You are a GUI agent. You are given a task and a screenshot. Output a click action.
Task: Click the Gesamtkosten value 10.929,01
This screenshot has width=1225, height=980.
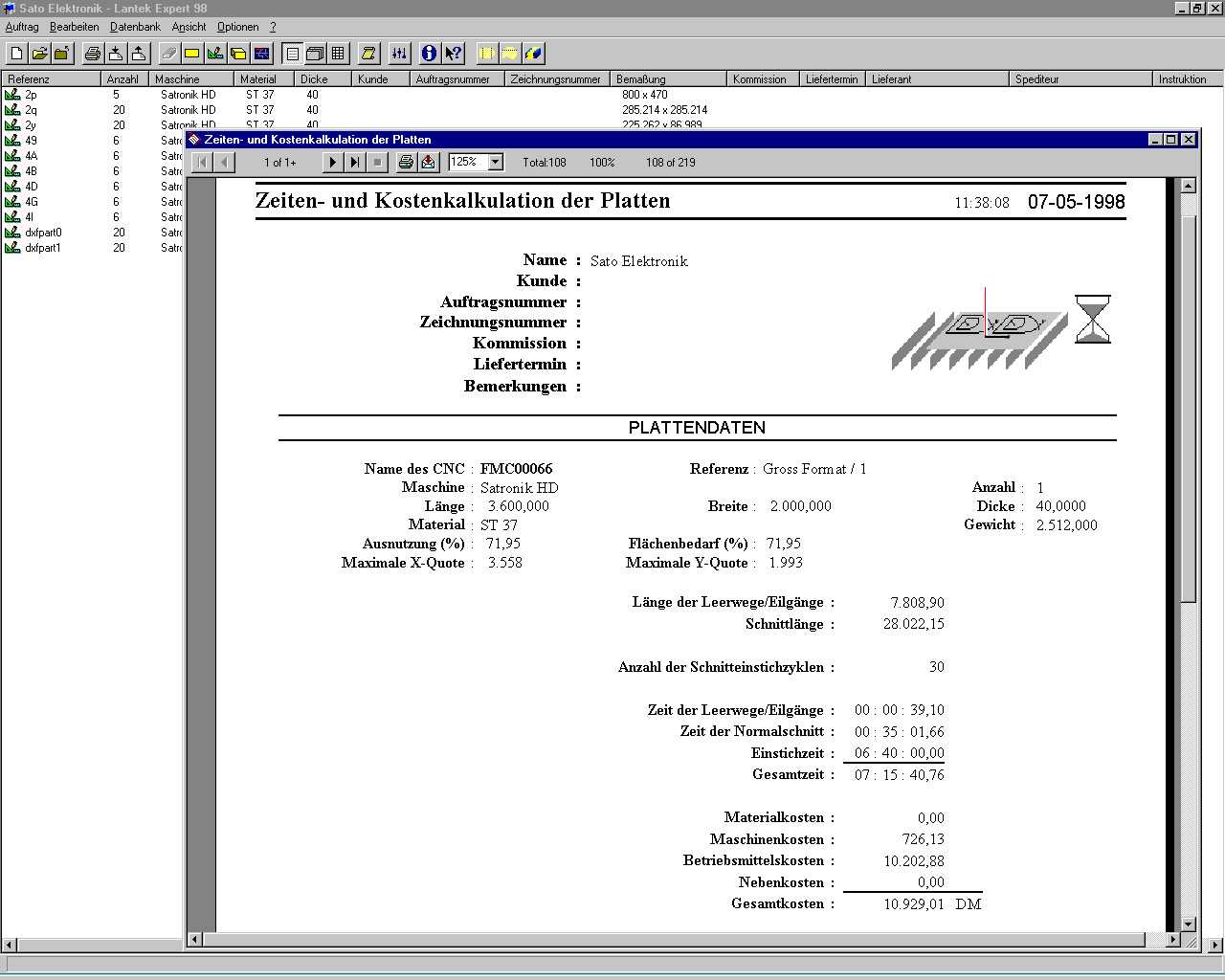(913, 904)
